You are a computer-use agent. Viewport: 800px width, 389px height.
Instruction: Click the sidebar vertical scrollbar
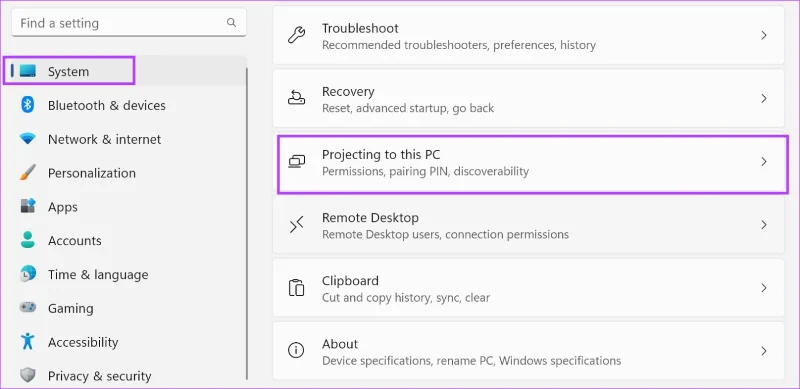point(247,224)
